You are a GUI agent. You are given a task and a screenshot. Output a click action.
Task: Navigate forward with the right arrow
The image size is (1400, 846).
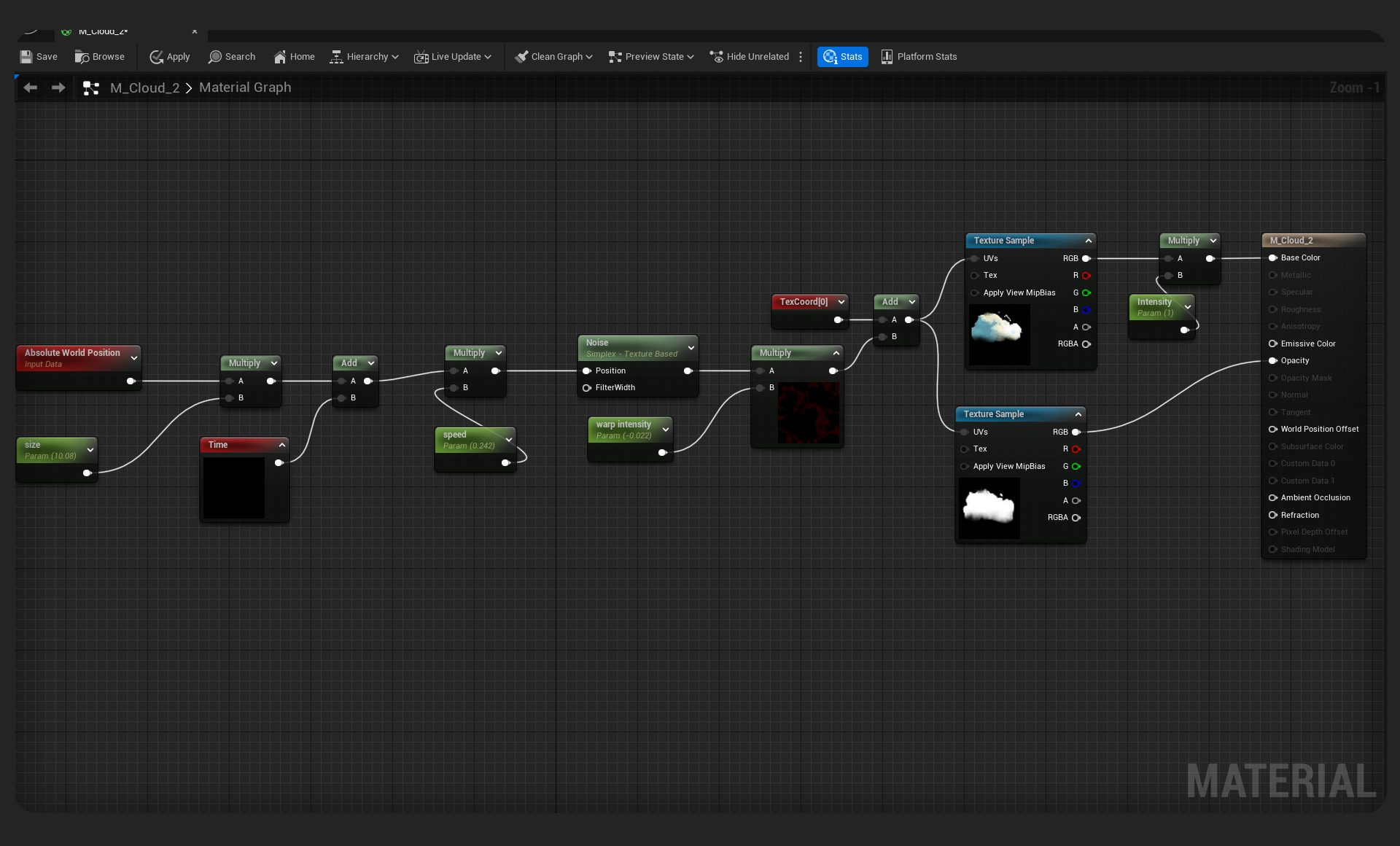[x=58, y=88]
